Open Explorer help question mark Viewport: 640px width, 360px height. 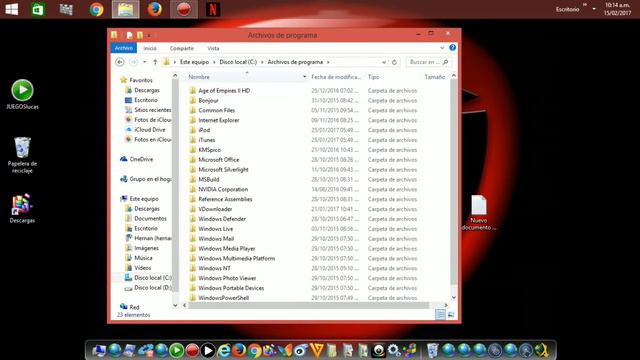453,48
